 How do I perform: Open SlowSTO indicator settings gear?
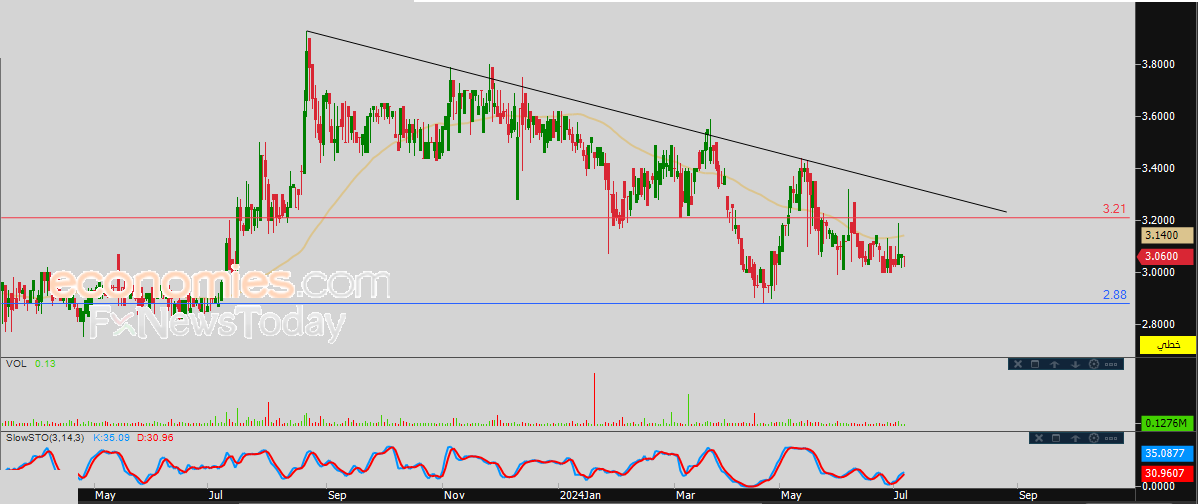[1093, 438]
